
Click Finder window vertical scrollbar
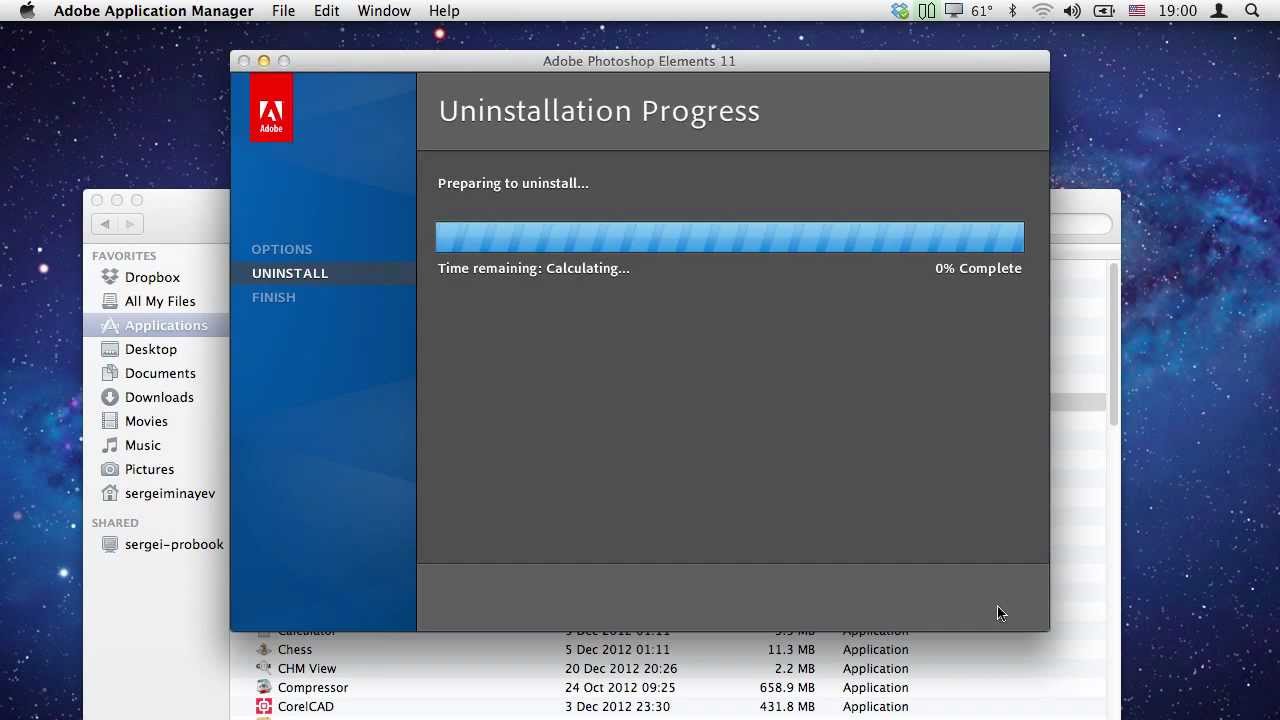pos(1113,345)
